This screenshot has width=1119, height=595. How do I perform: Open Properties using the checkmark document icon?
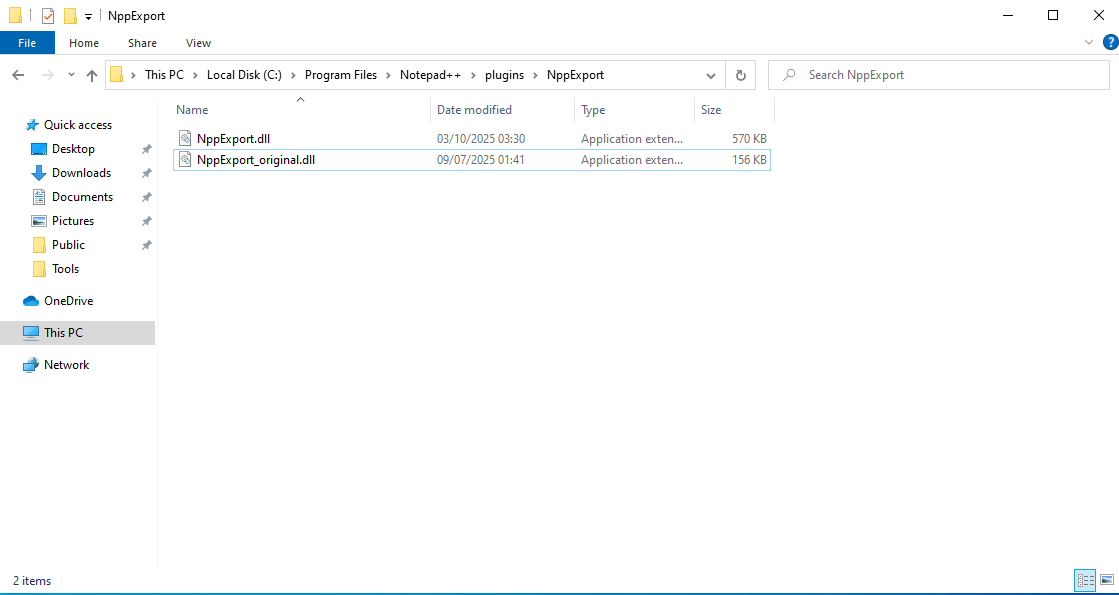click(x=46, y=15)
